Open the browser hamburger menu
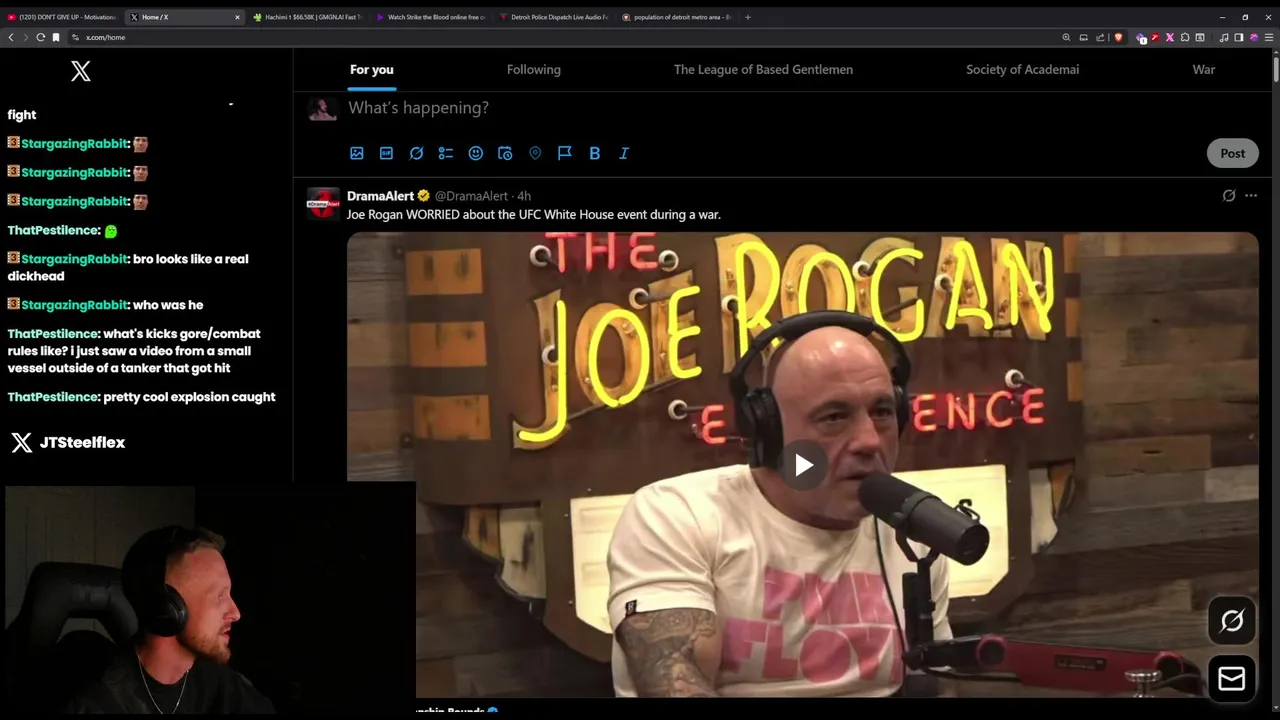 pyautogui.click(x=1269, y=37)
